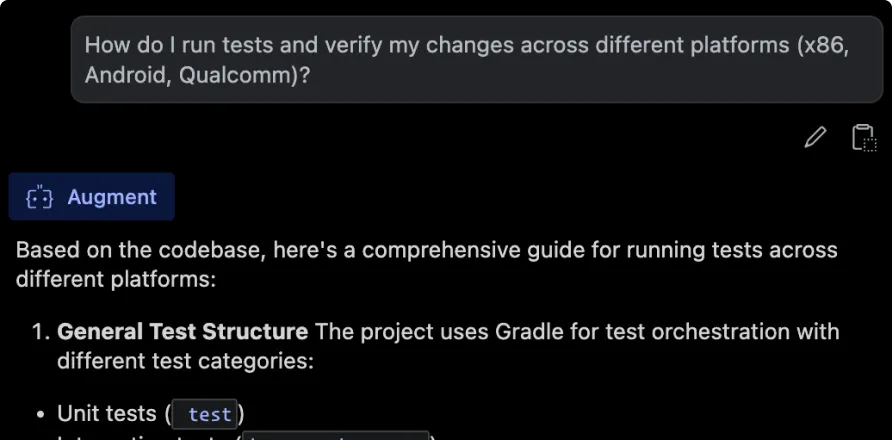Screen dimensions: 892x440
Task: Click the Augment label in the badge
Action: [112, 197]
